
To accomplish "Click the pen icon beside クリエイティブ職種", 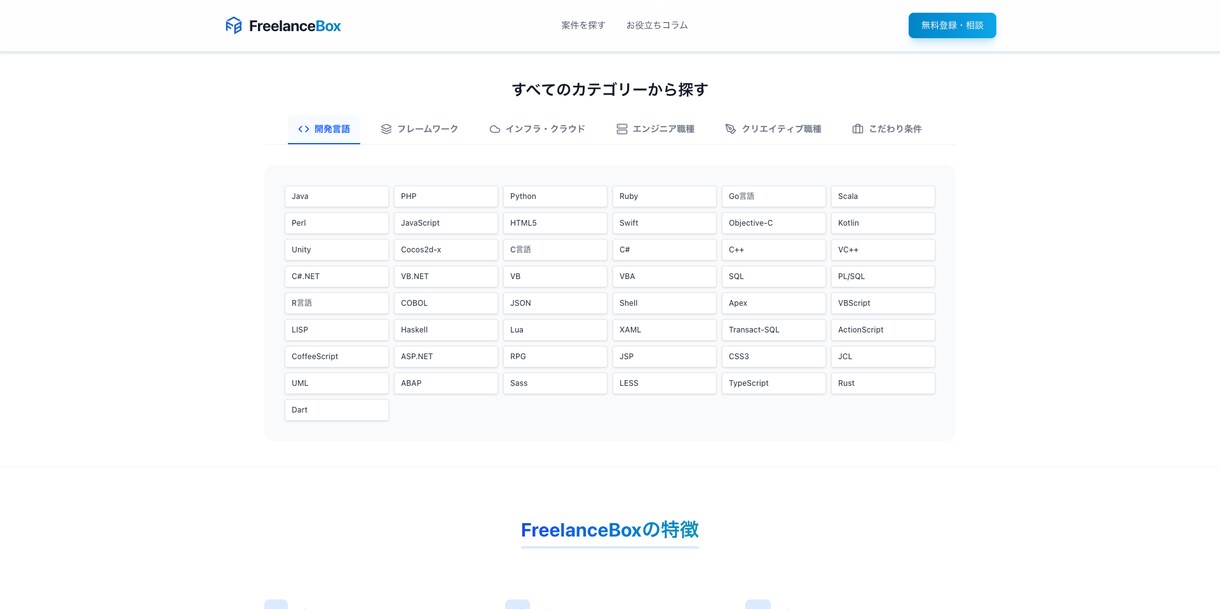I will tap(731, 129).
